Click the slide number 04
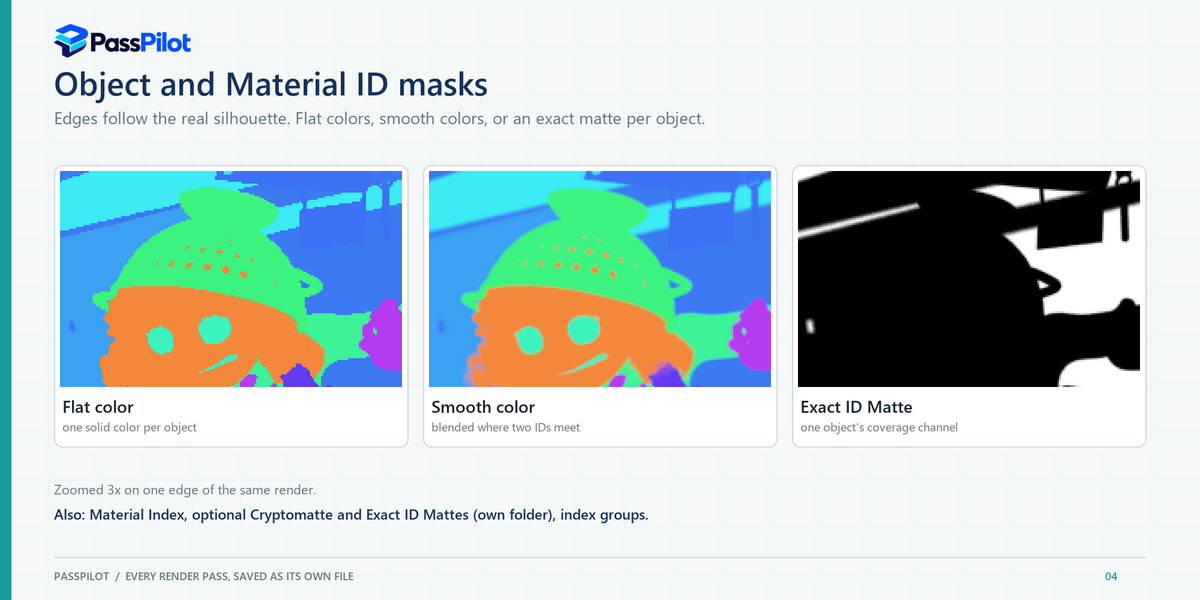Viewport: 1200px width, 600px height. (1111, 576)
